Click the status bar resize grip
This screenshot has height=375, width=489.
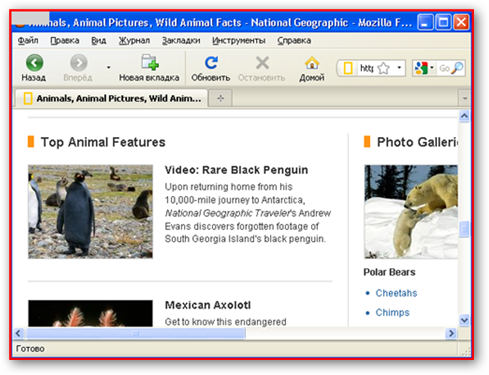click(465, 351)
